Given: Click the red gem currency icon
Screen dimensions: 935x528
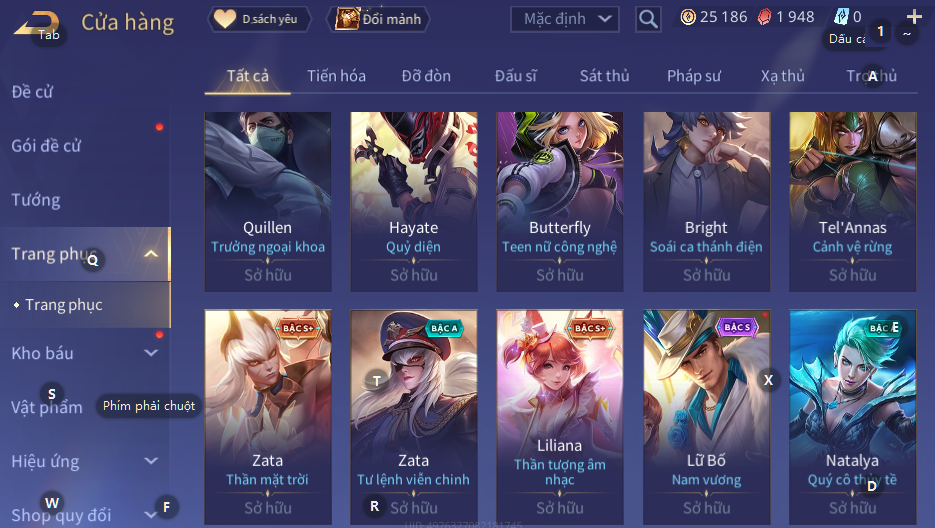Looking at the screenshot, I should coord(764,17).
